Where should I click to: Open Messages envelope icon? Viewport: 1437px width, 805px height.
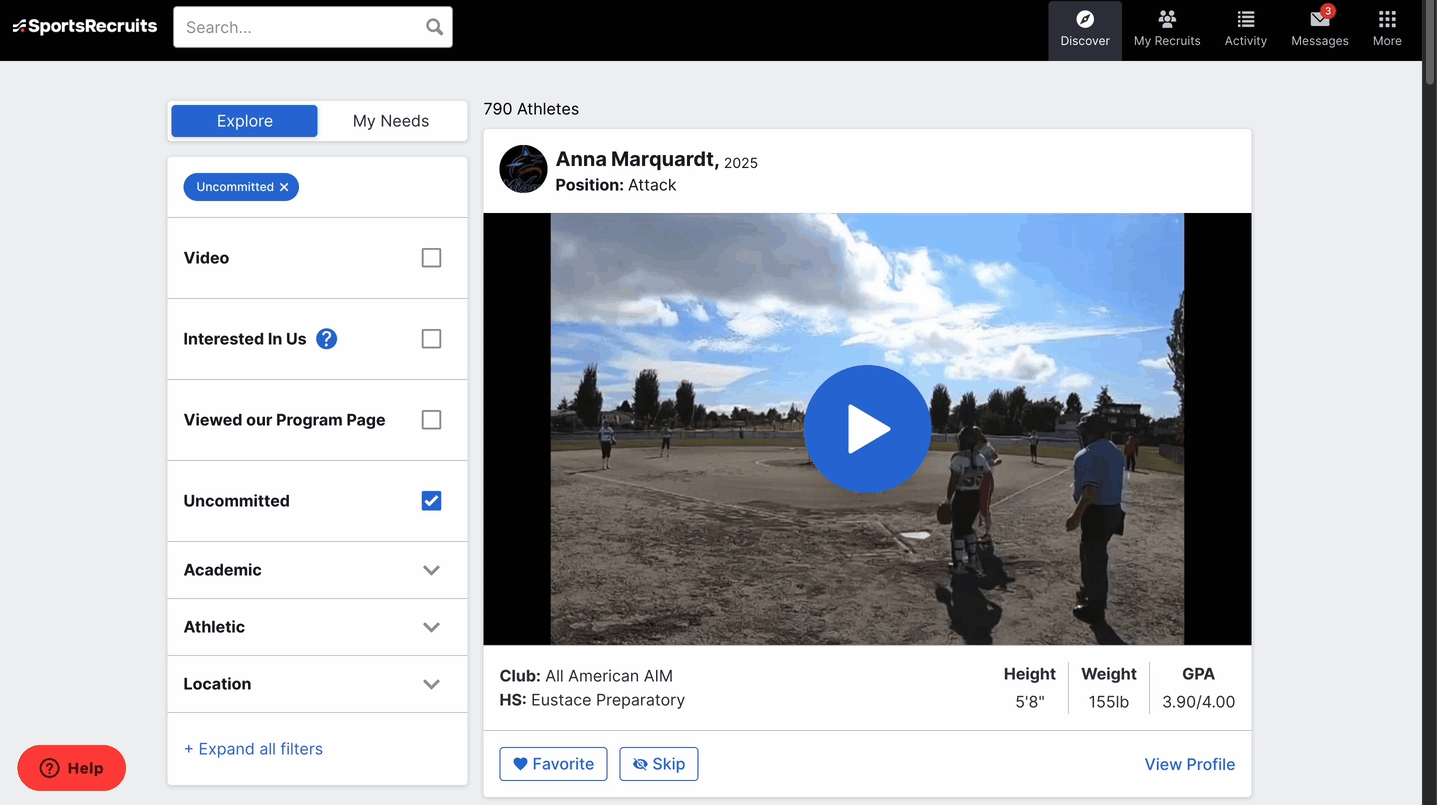(x=1319, y=20)
